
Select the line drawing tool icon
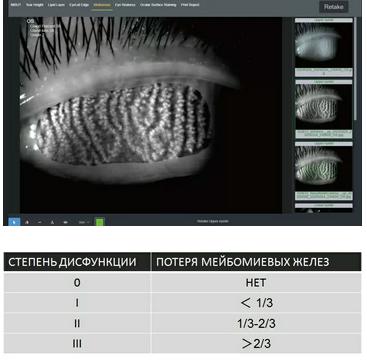(x=40, y=222)
